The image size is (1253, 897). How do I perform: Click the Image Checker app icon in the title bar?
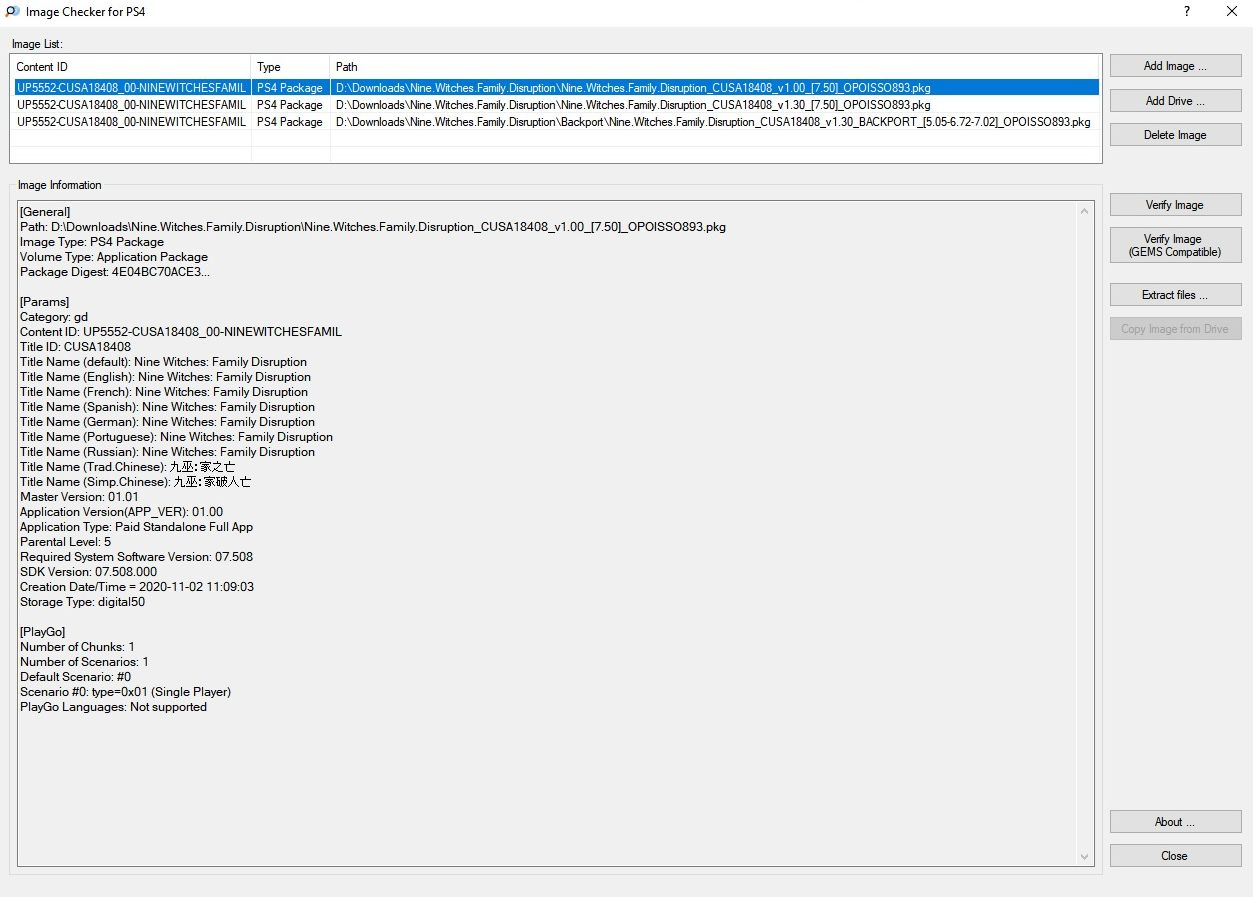pos(12,12)
